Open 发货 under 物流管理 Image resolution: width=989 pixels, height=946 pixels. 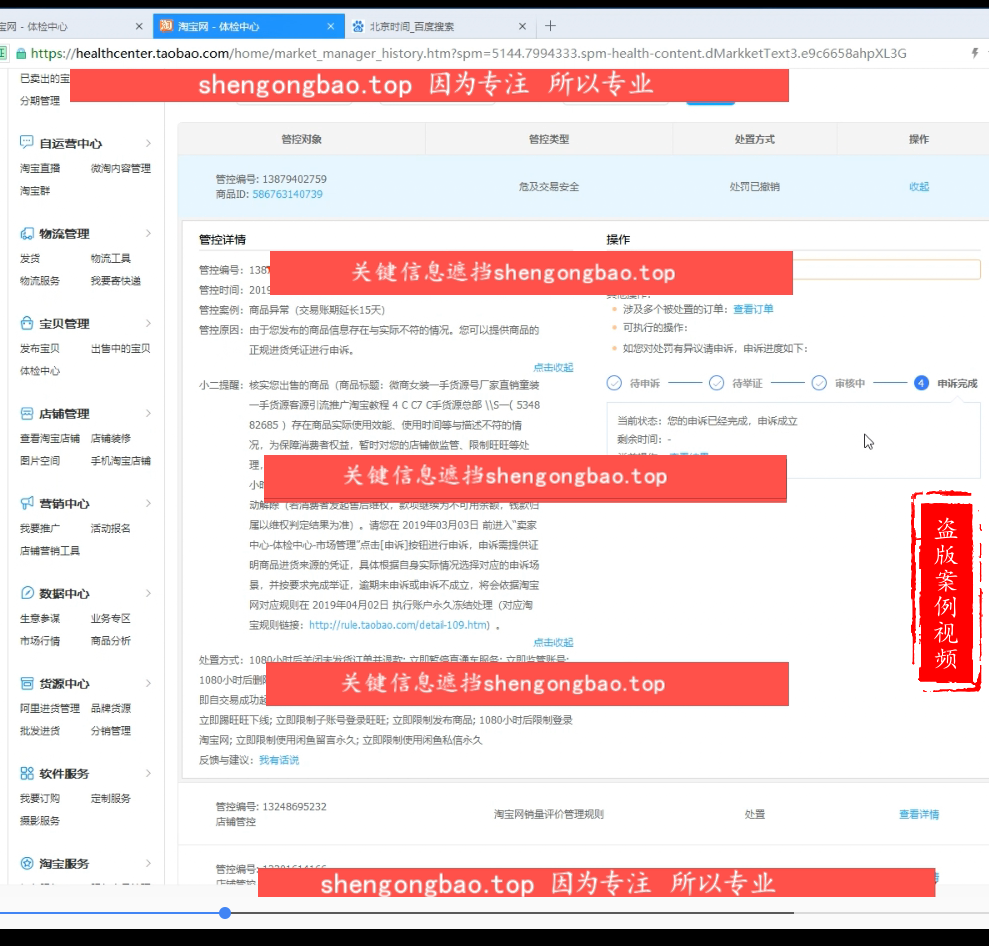coord(30,259)
